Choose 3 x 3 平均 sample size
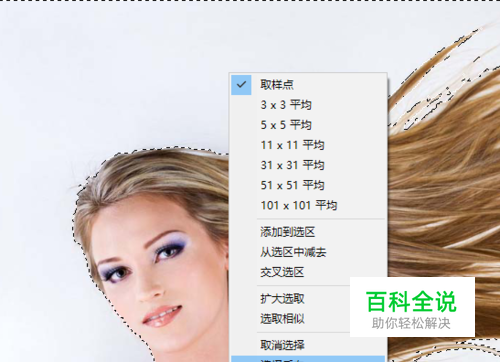 (x=308, y=105)
